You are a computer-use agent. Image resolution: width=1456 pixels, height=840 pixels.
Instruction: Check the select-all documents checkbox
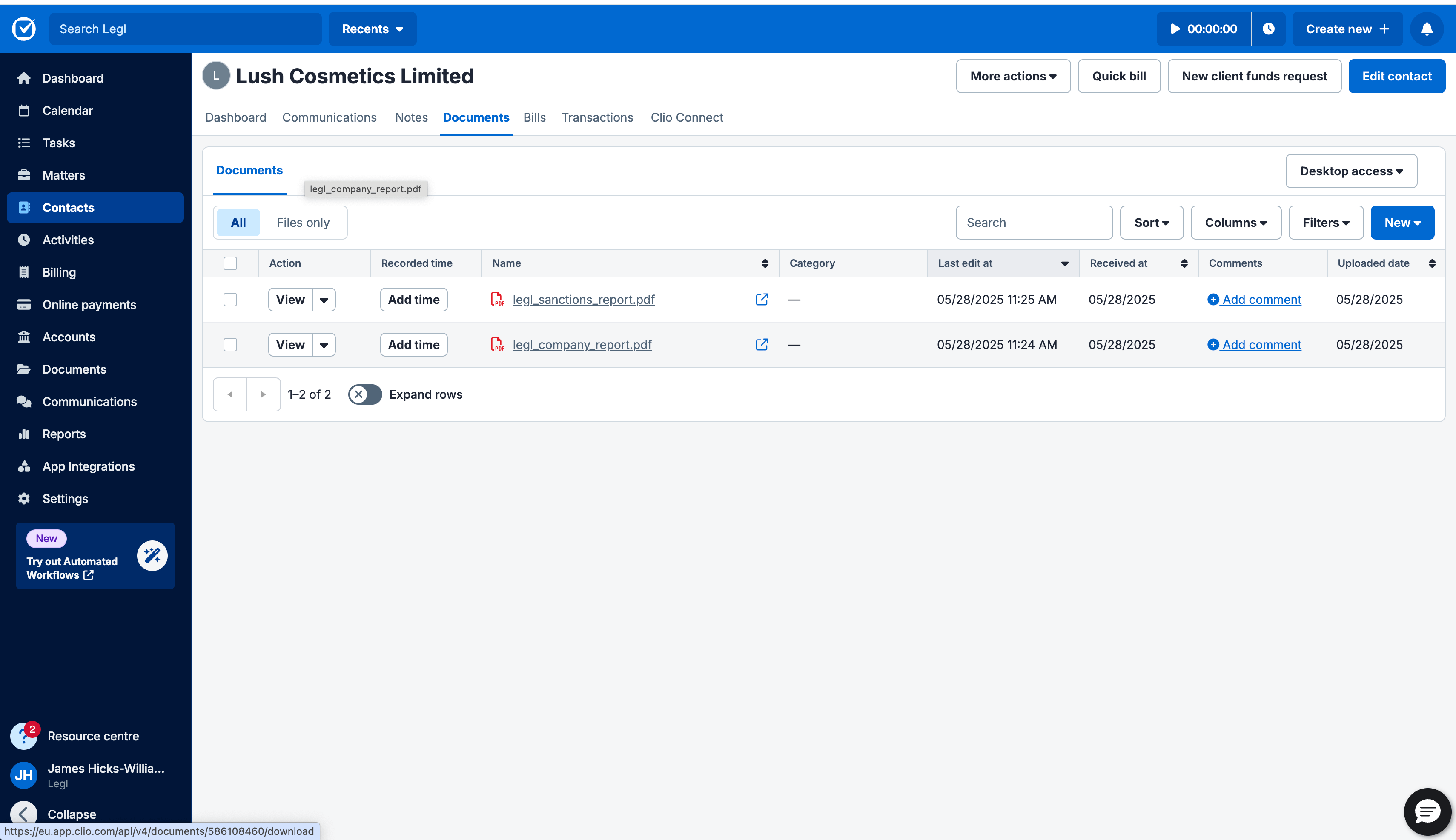(x=230, y=263)
